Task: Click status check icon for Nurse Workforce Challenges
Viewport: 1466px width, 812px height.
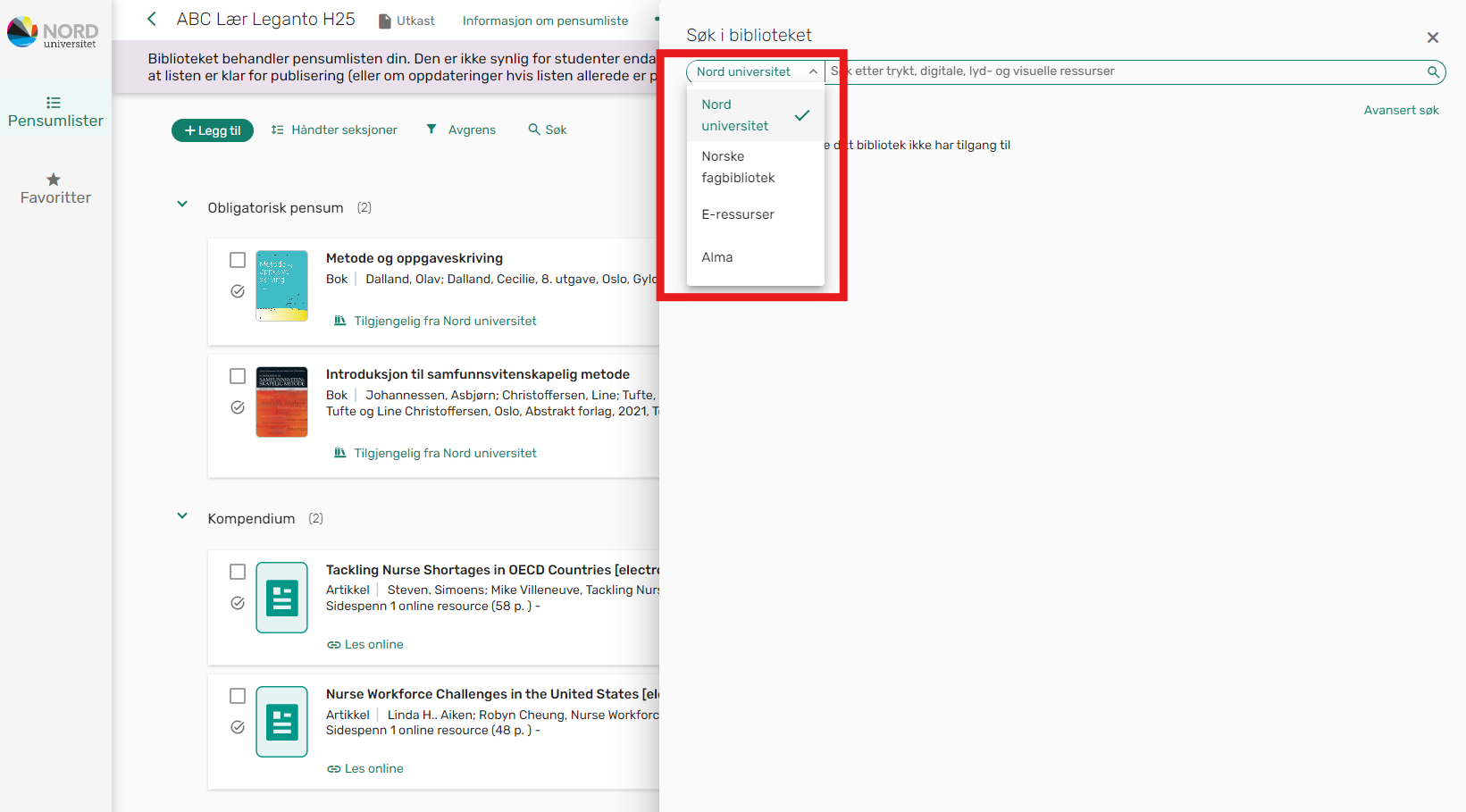Action: pos(238,727)
